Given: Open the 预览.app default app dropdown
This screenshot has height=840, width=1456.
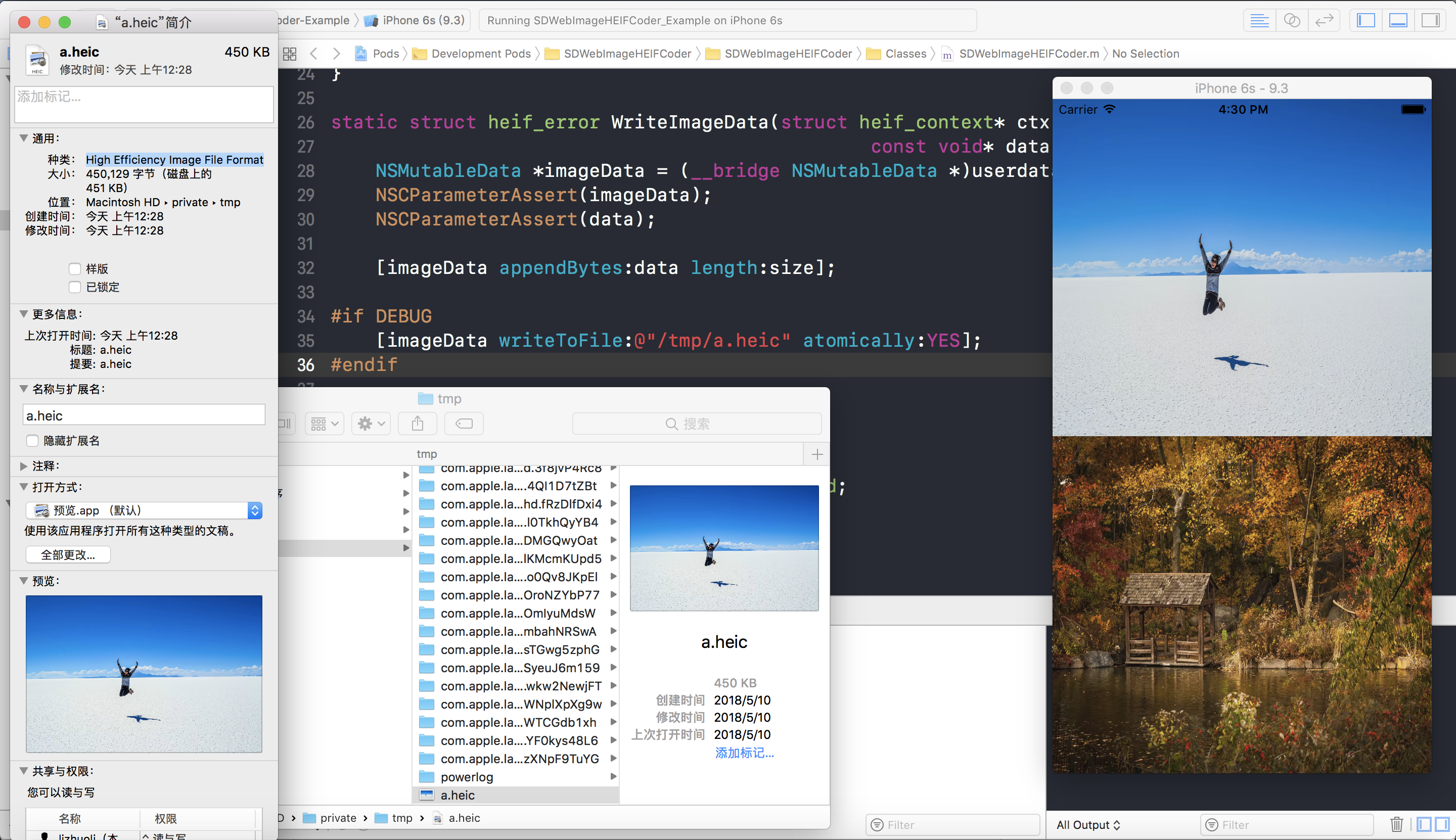Looking at the screenshot, I should coord(144,510).
